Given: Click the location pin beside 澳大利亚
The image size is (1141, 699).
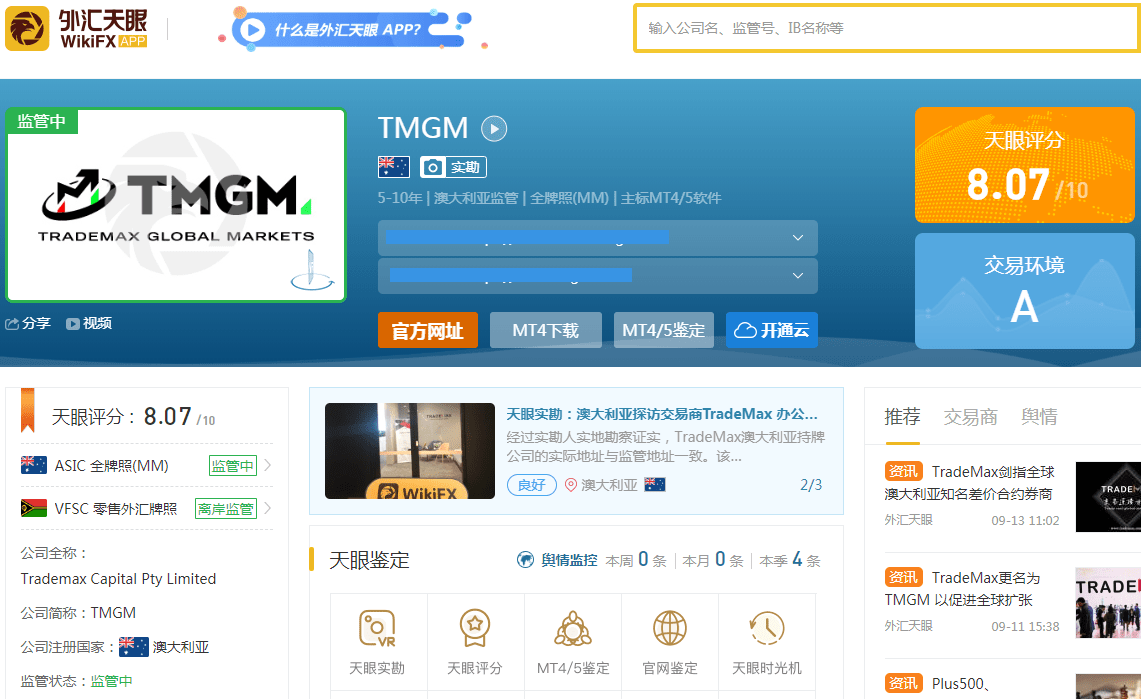Looking at the screenshot, I should coord(571,485).
